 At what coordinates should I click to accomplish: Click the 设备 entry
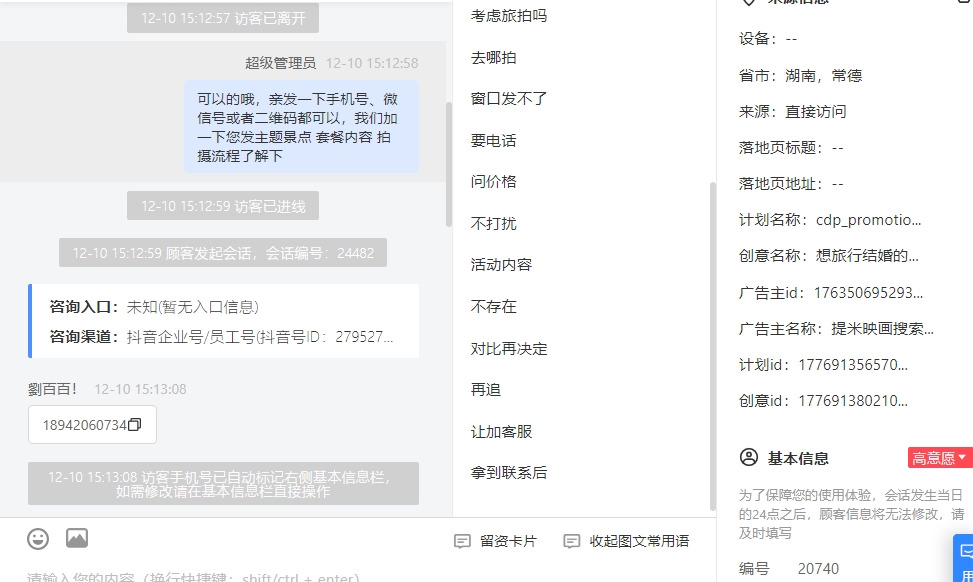point(768,39)
